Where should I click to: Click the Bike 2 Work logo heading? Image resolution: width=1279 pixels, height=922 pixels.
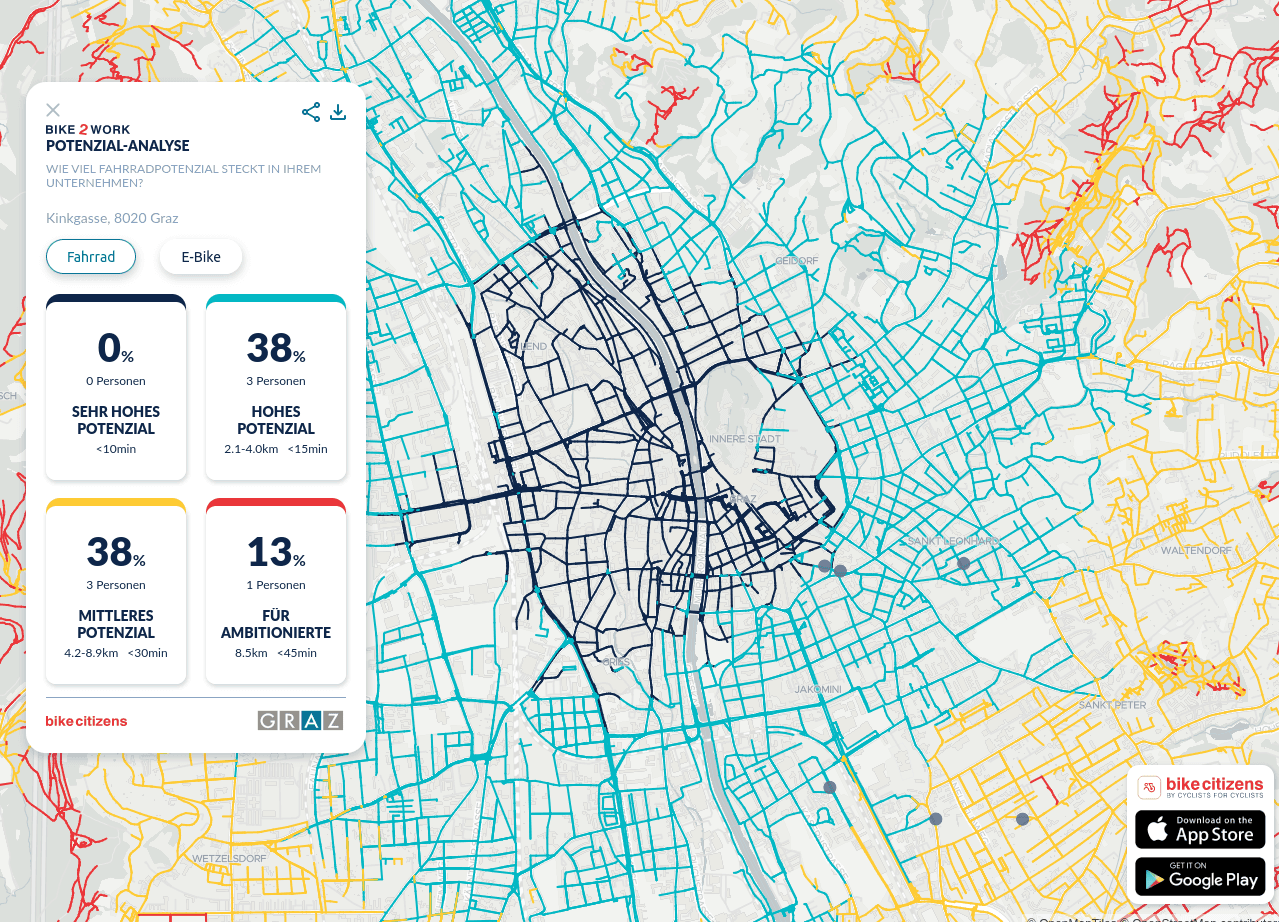click(88, 129)
